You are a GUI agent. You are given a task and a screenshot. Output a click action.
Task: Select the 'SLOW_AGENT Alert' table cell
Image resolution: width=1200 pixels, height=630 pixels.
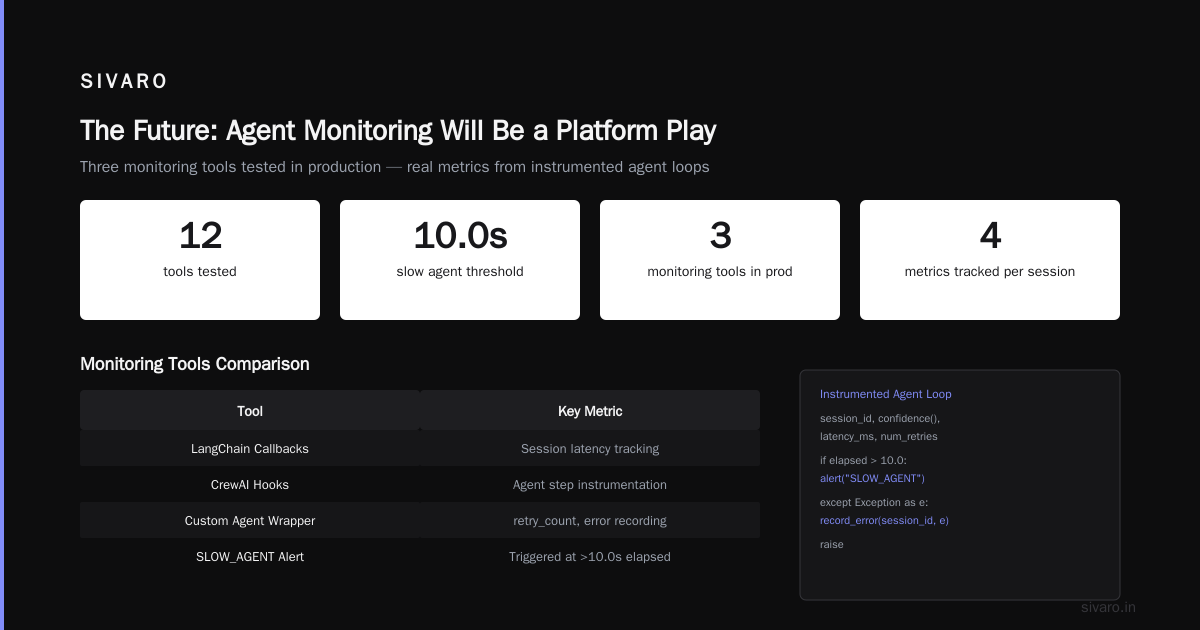(x=250, y=557)
